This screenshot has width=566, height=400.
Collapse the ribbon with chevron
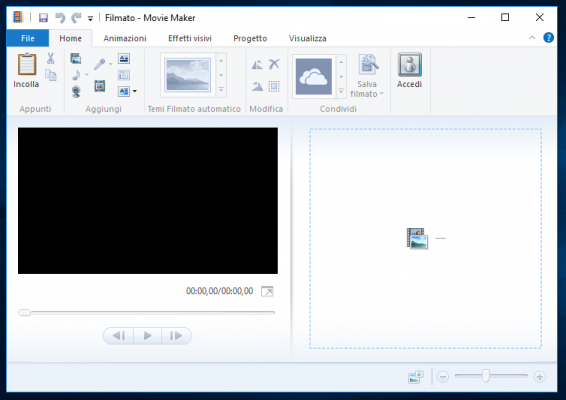coord(532,38)
